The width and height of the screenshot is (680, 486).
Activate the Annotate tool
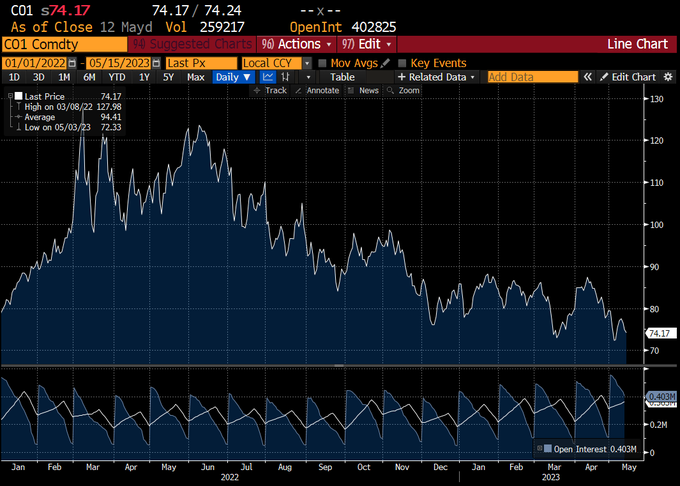tap(317, 90)
